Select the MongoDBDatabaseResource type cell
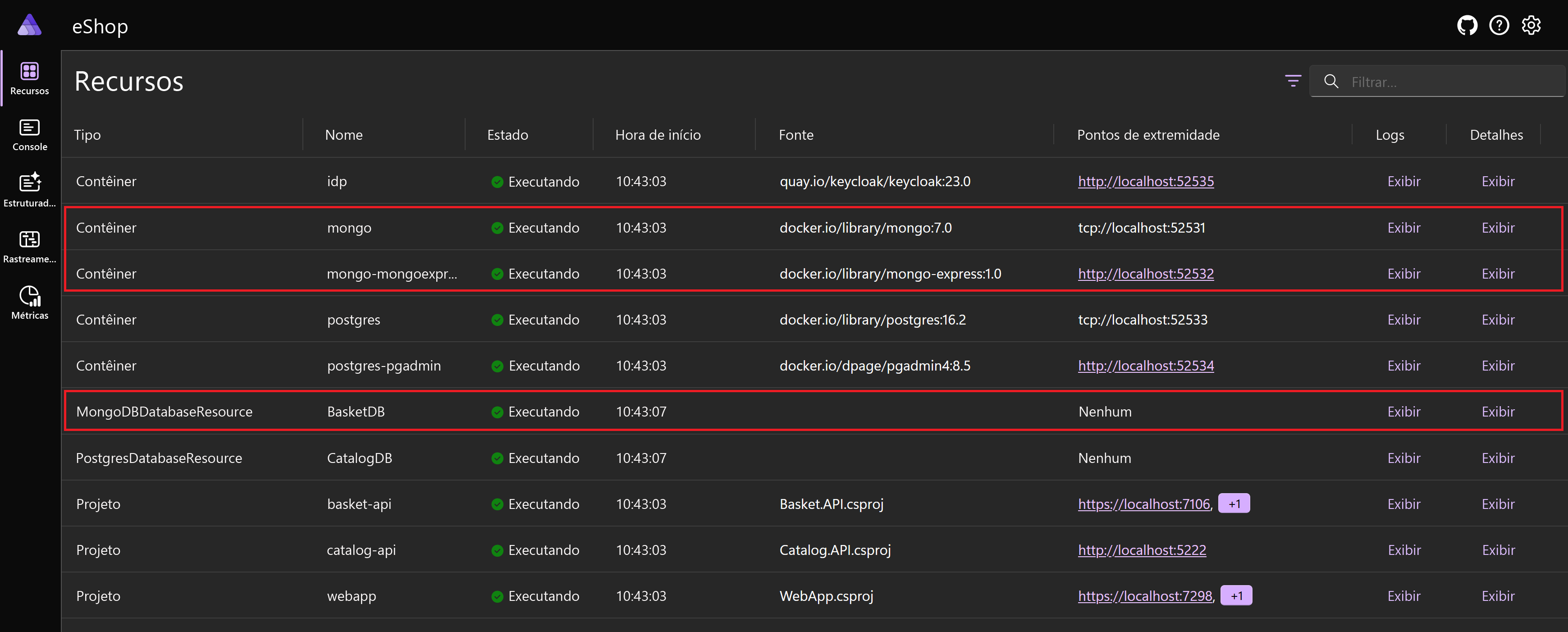Viewport: 1568px width, 632px height. pos(164,412)
